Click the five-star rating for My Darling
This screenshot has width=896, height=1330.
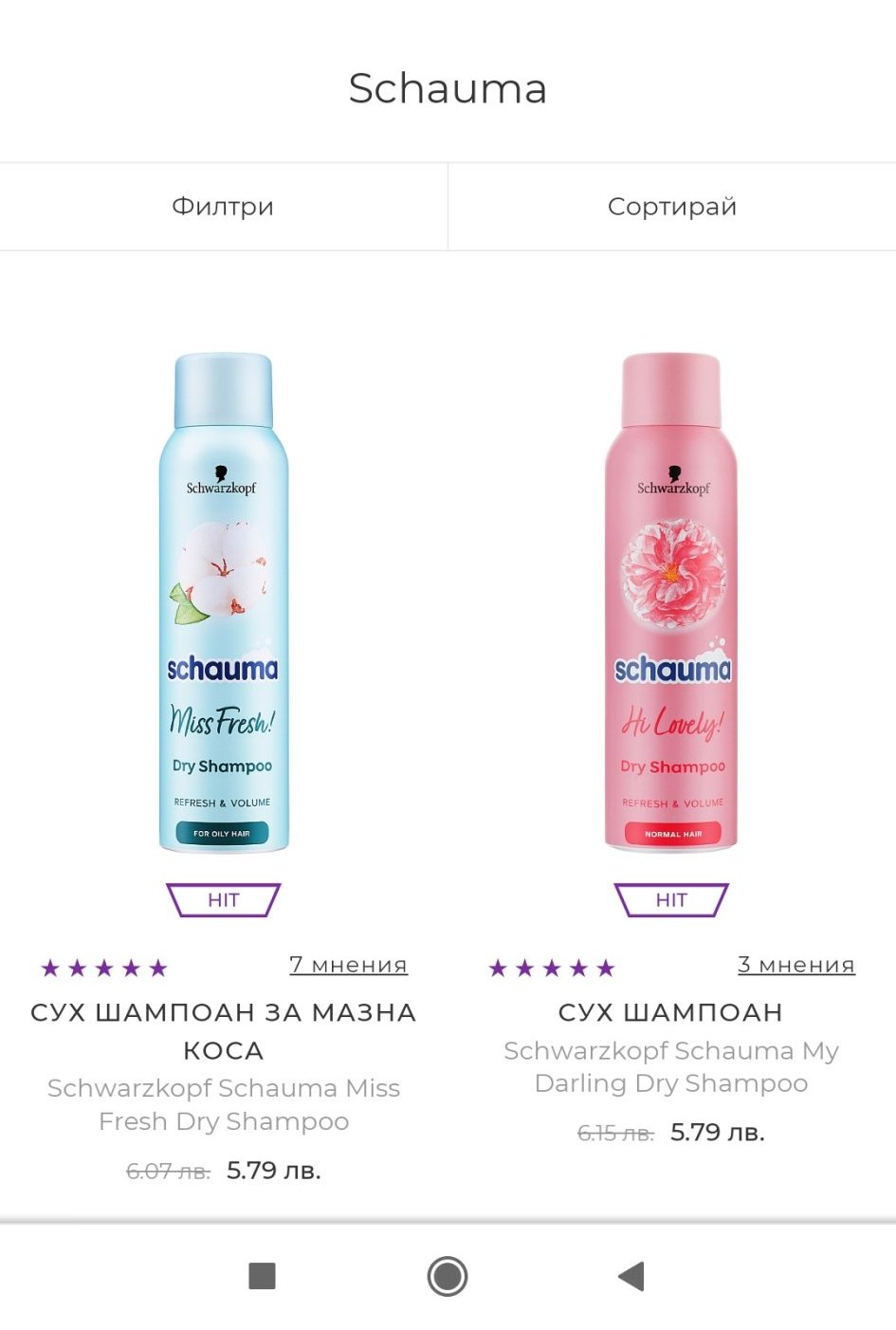(x=552, y=969)
